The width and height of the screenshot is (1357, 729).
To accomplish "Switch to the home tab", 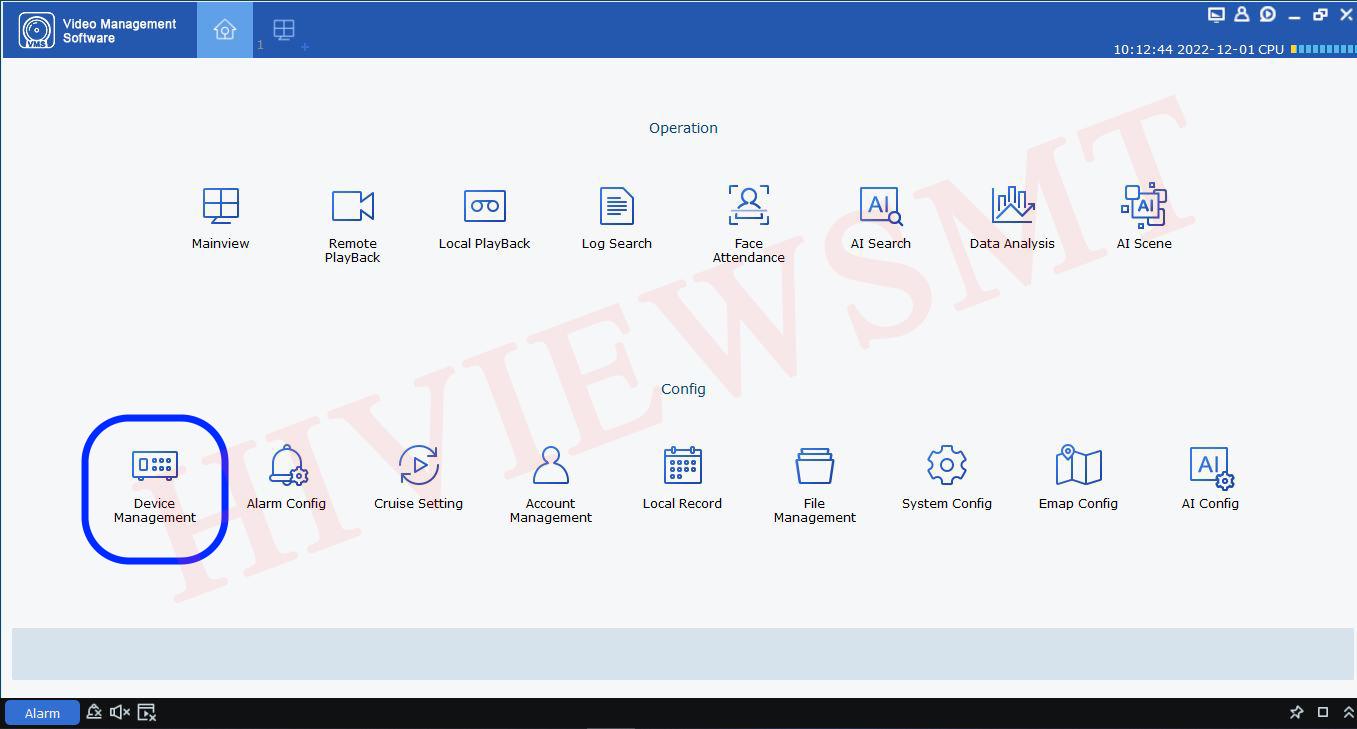I will coord(224,30).
